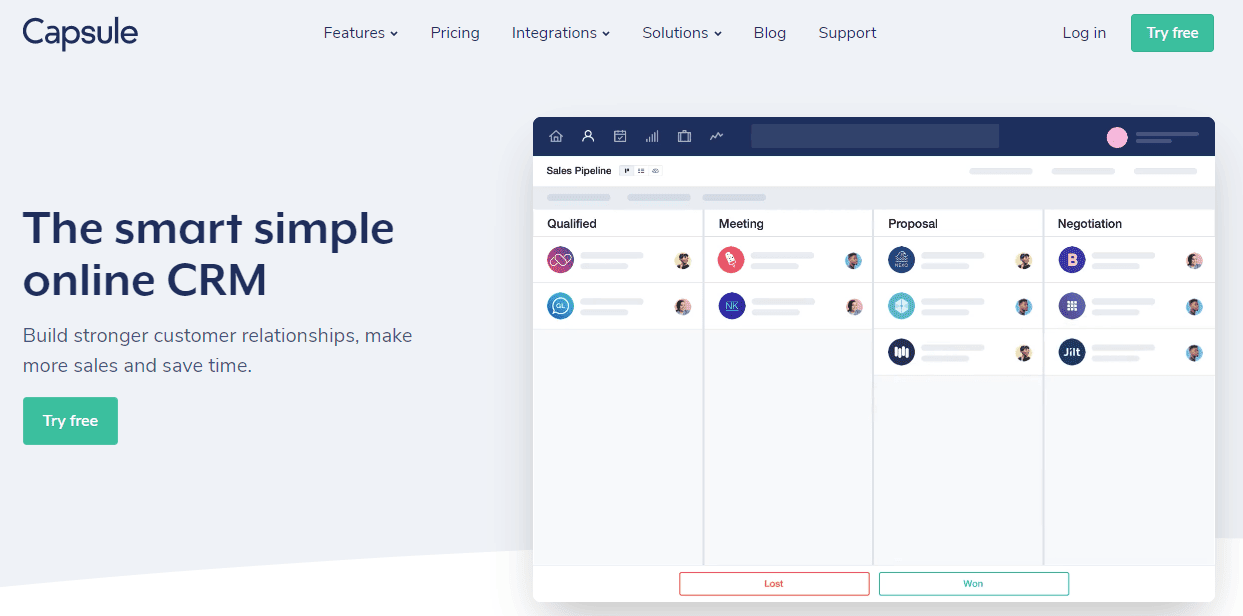Viewport: 1243px width, 616px height.
Task: Select the Jilt company logo card
Action: [1071, 352]
